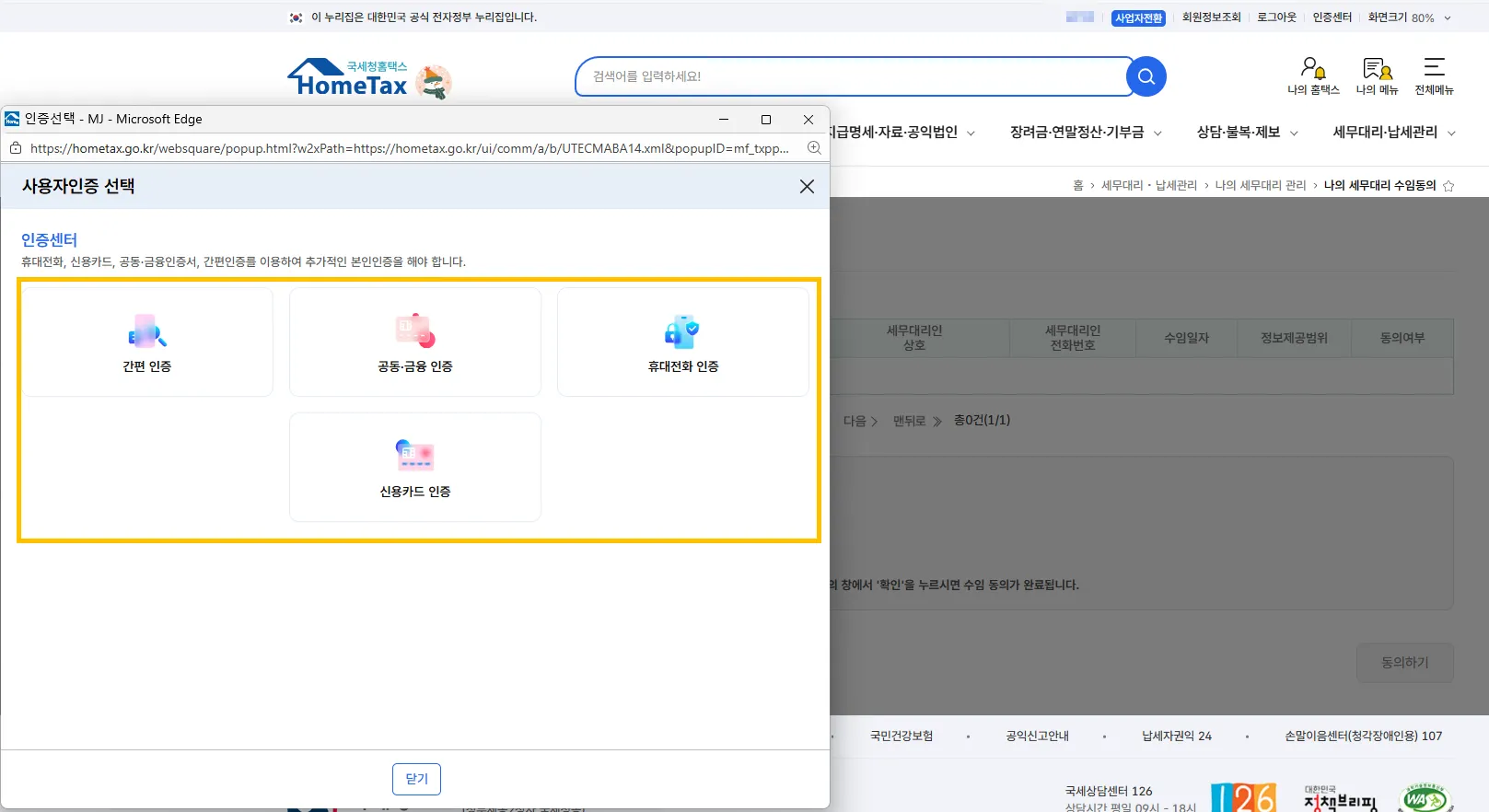Open 손말이음센터(청각장애인용) 107 link
This screenshot has width=1489, height=812.
tap(1363, 736)
